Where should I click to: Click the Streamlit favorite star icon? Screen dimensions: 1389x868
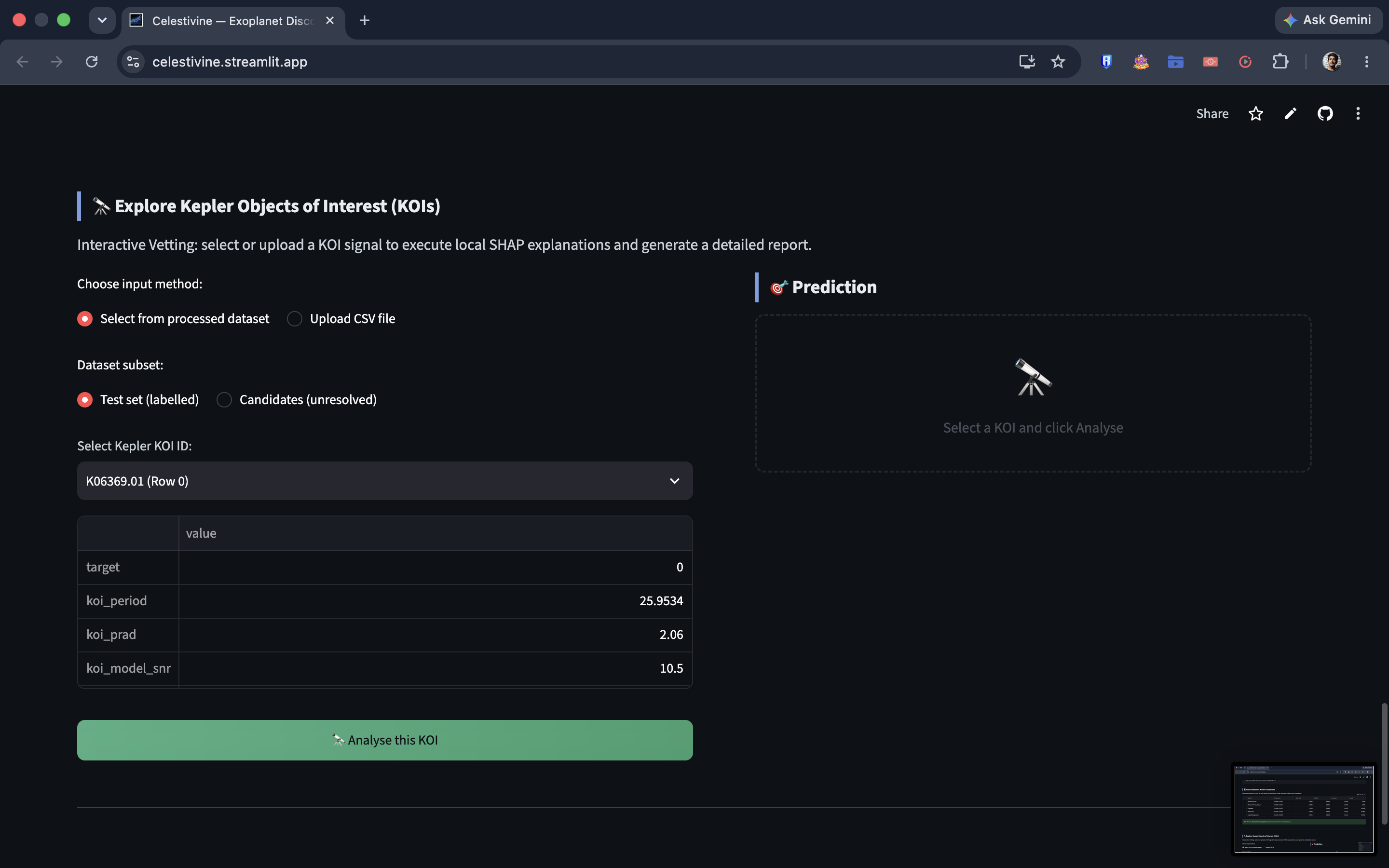(x=1255, y=114)
